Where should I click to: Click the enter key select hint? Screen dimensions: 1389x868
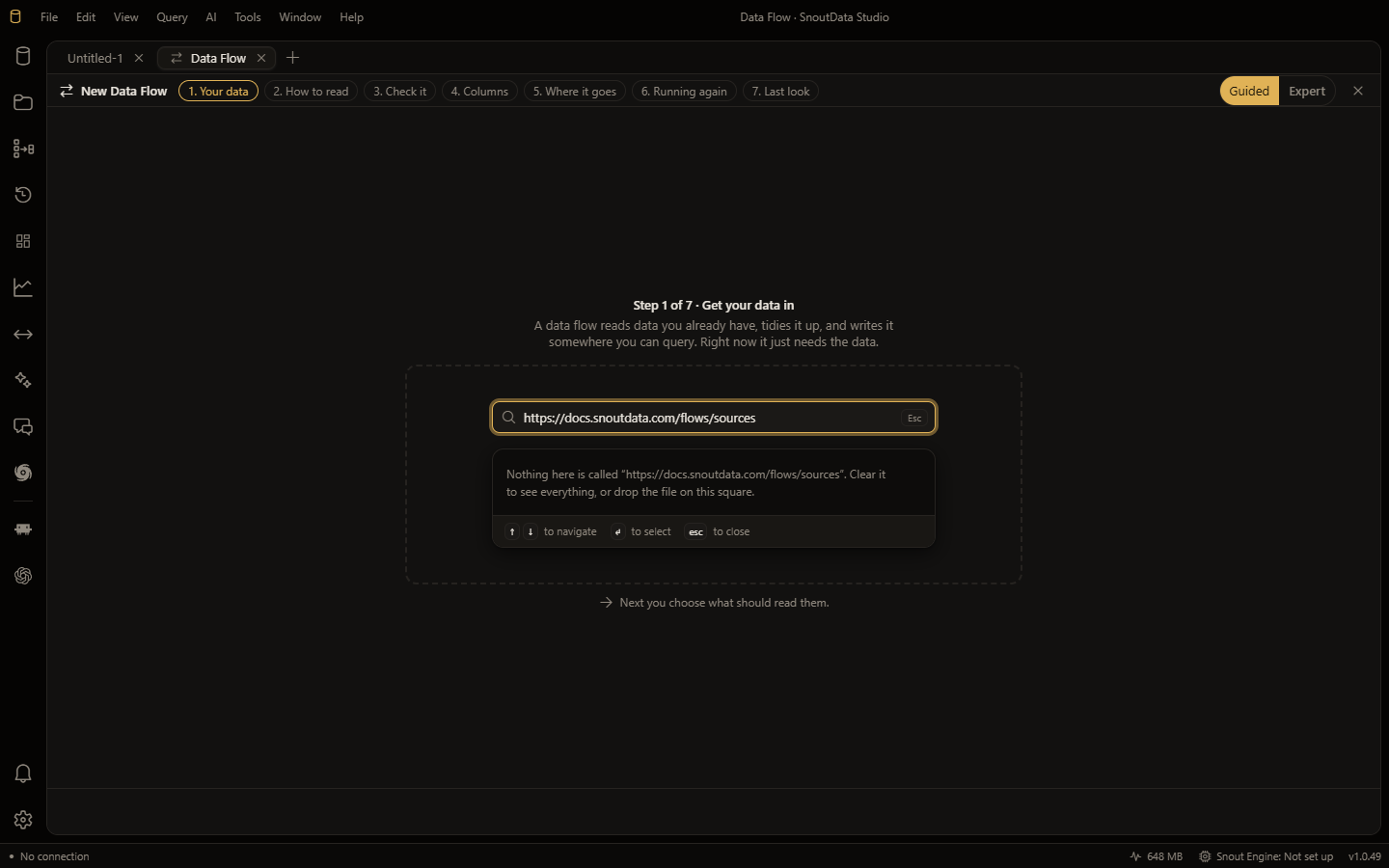(x=618, y=531)
